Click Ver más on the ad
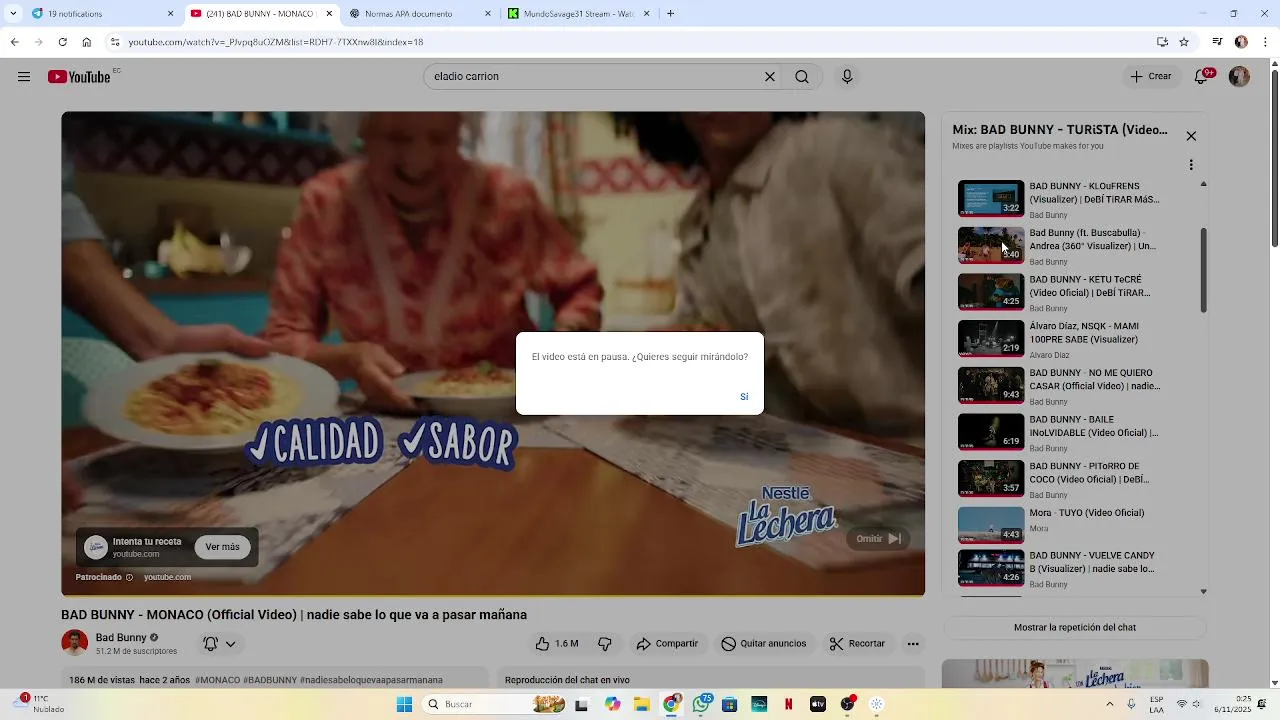This screenshot has width=1280, height=720. (222, 547)
